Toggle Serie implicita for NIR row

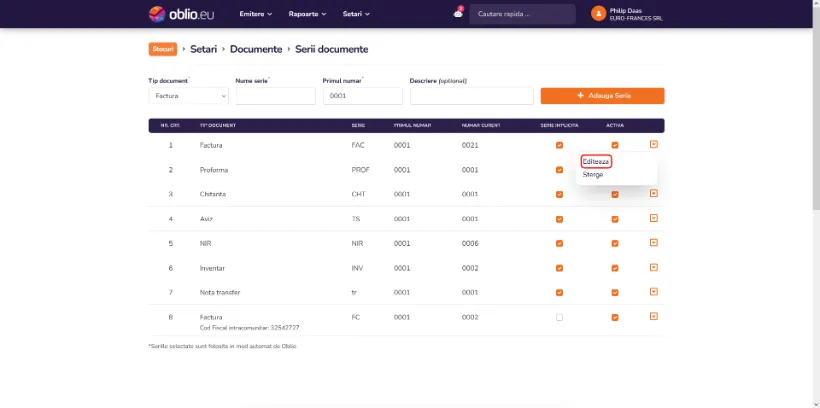pyautogui.click(x=560, y=244)
